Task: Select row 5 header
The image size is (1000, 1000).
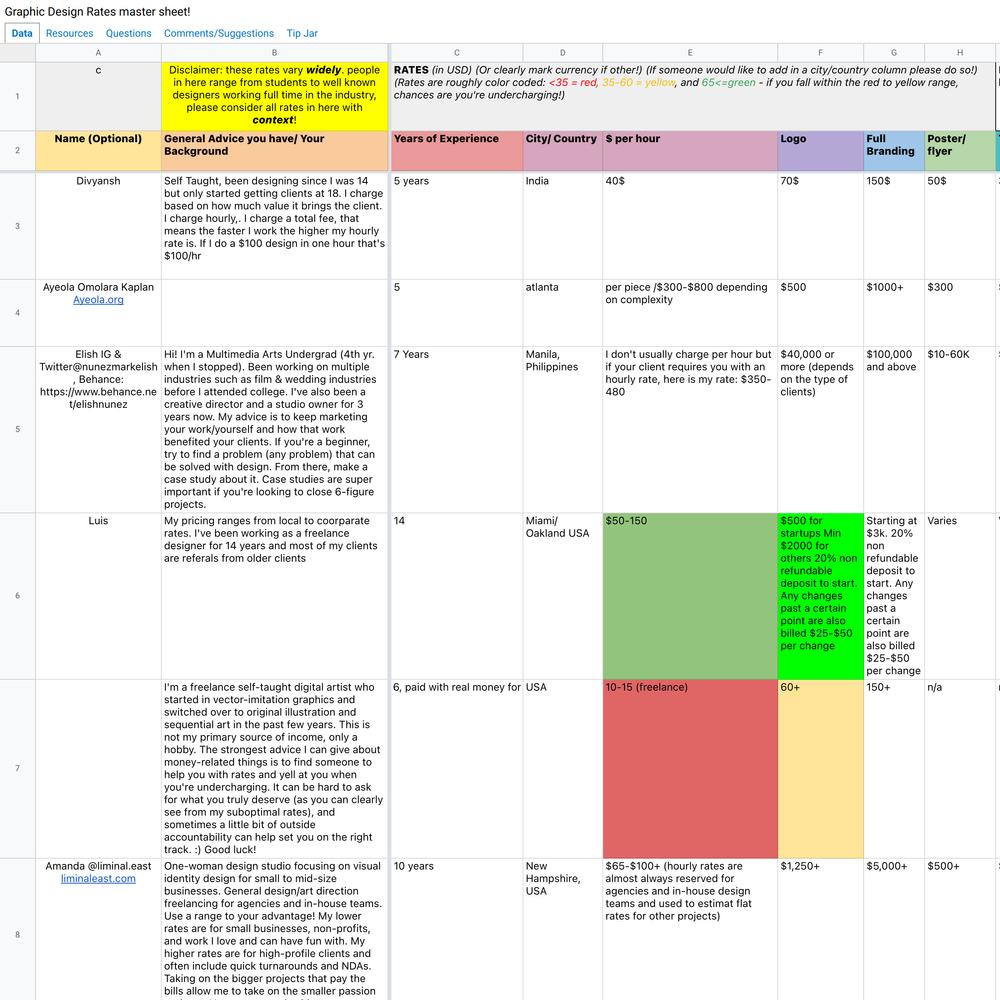Action: [18, 429]
